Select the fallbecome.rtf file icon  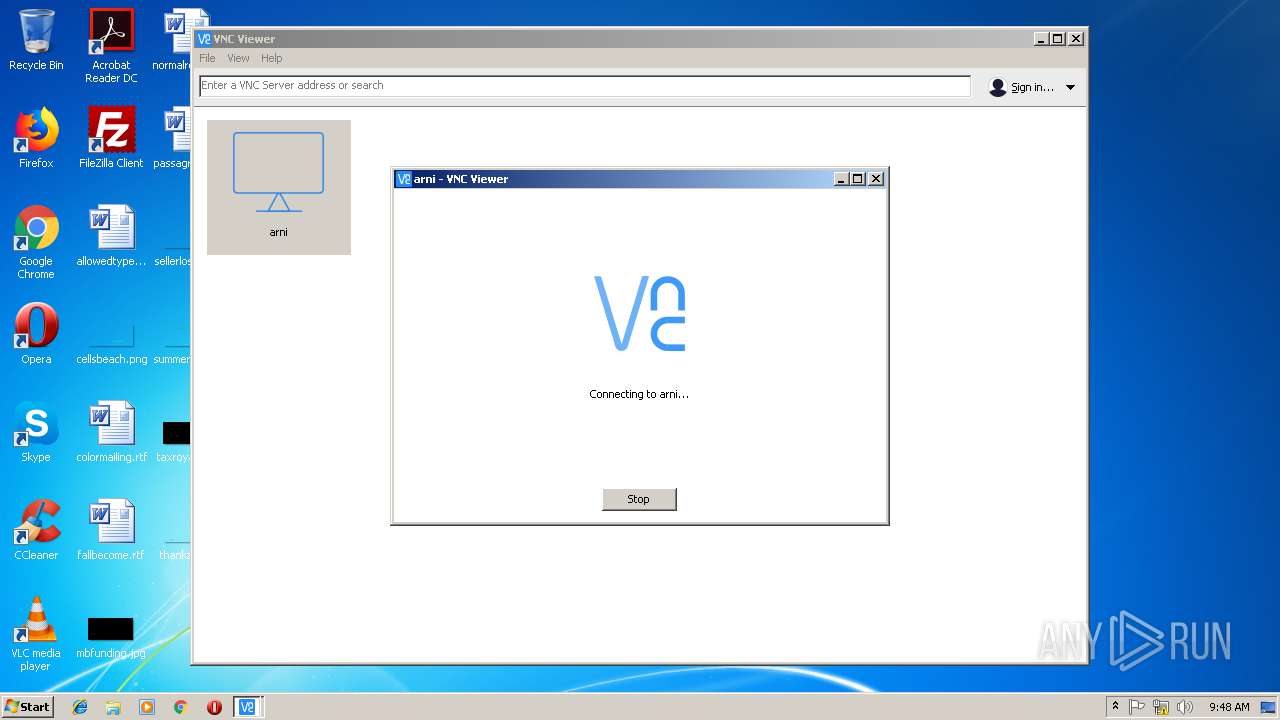tap(111, 530)
